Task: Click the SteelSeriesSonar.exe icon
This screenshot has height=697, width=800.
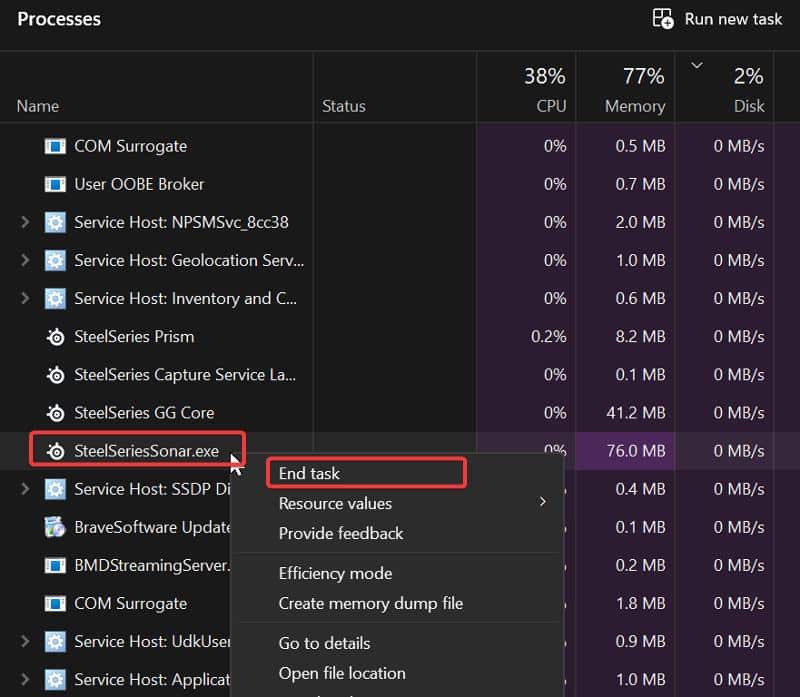Action: tap(55, 451)
